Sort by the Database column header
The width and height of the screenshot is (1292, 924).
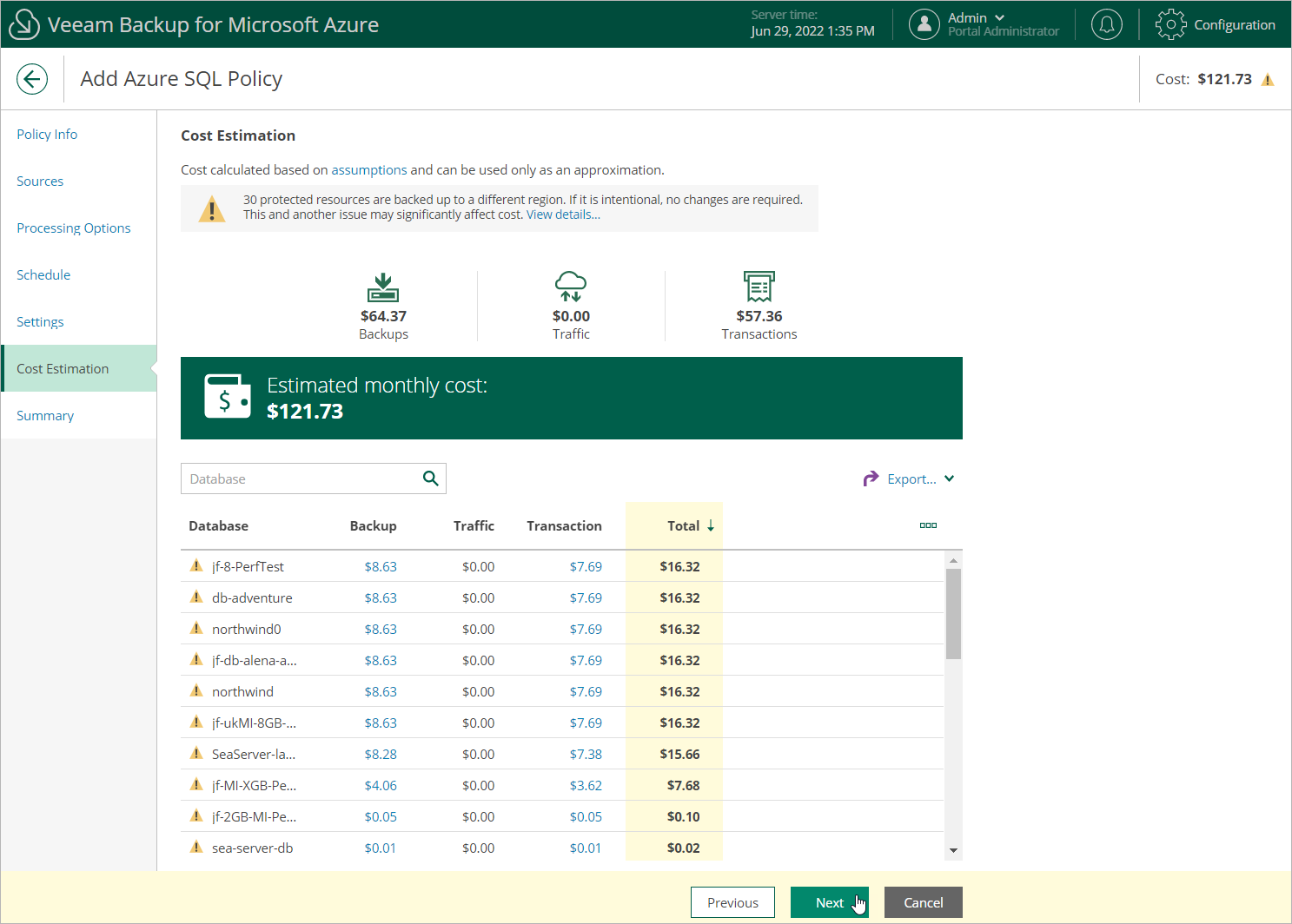218,525
